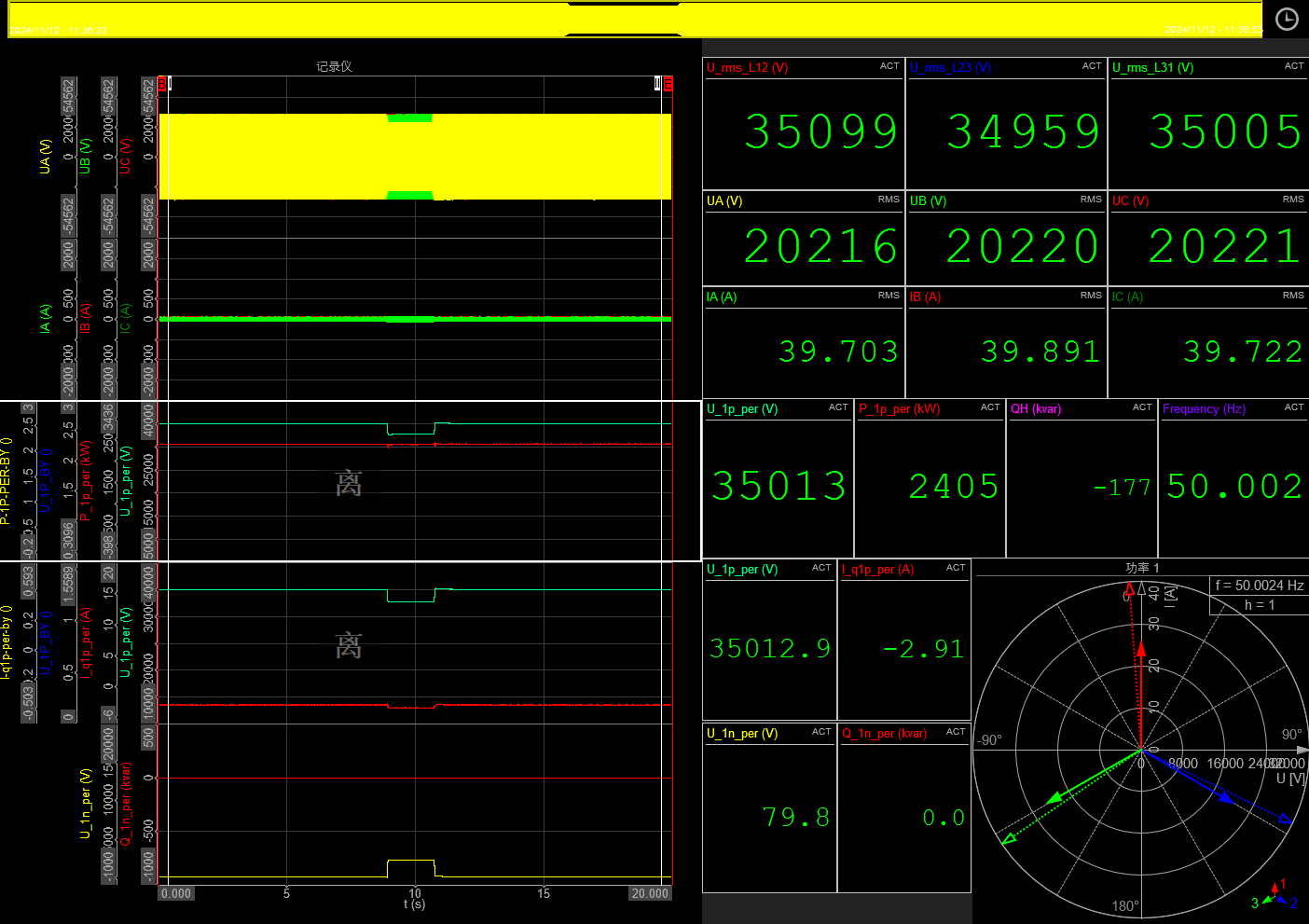Select the QH (kvar) meter display
The height and width of the screenshot is (924, 1309).
1082,478
